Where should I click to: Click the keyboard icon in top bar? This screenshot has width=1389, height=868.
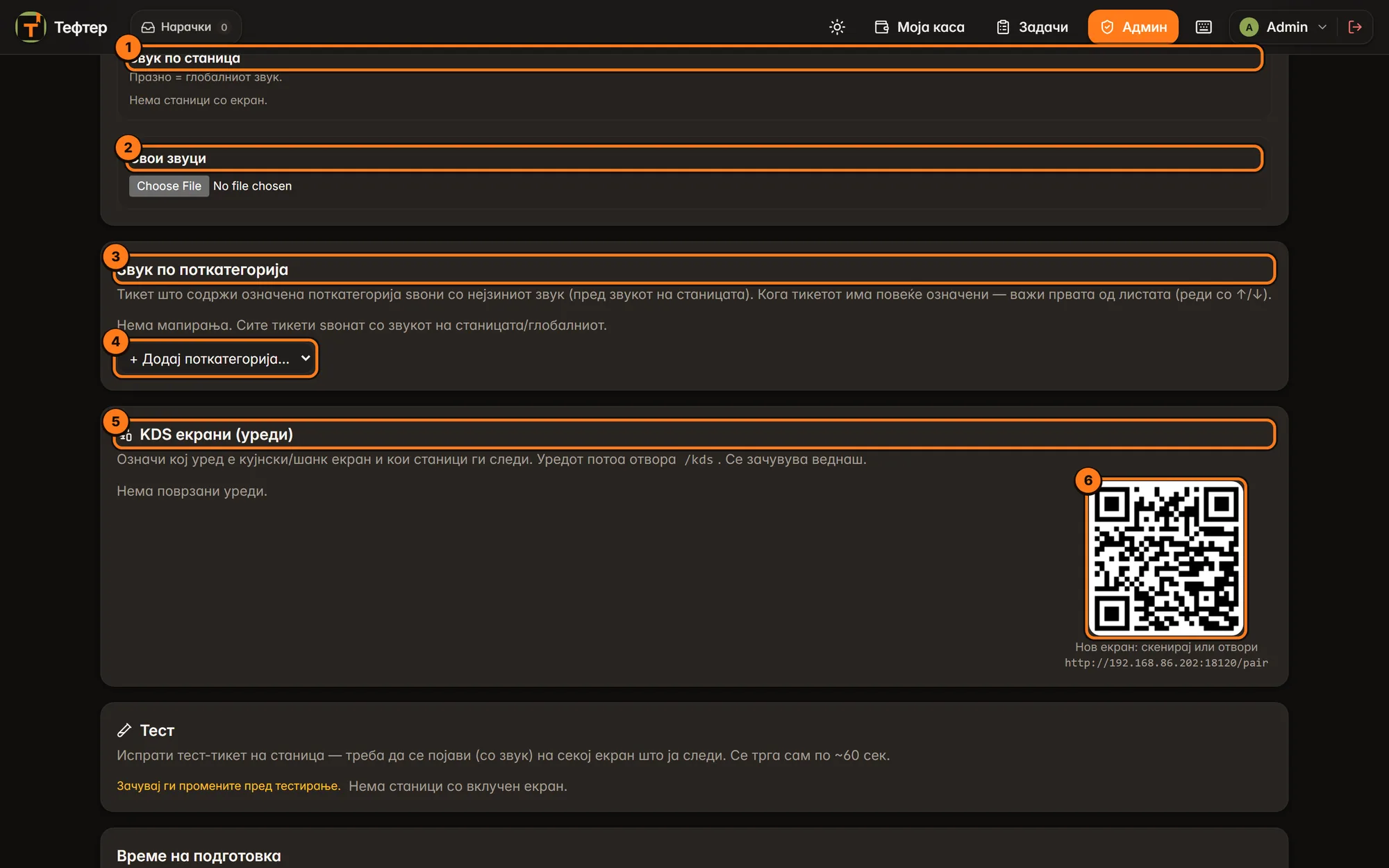tap(1204, 27)
